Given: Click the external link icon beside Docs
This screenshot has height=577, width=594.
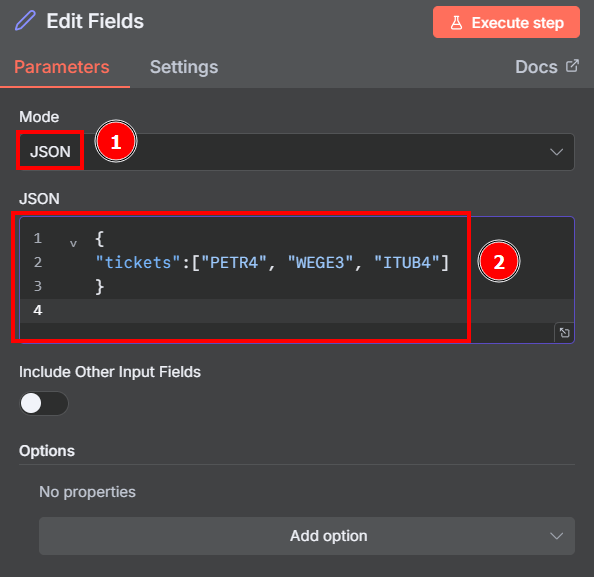Looking at the screenshot, I should pos(572,66).
